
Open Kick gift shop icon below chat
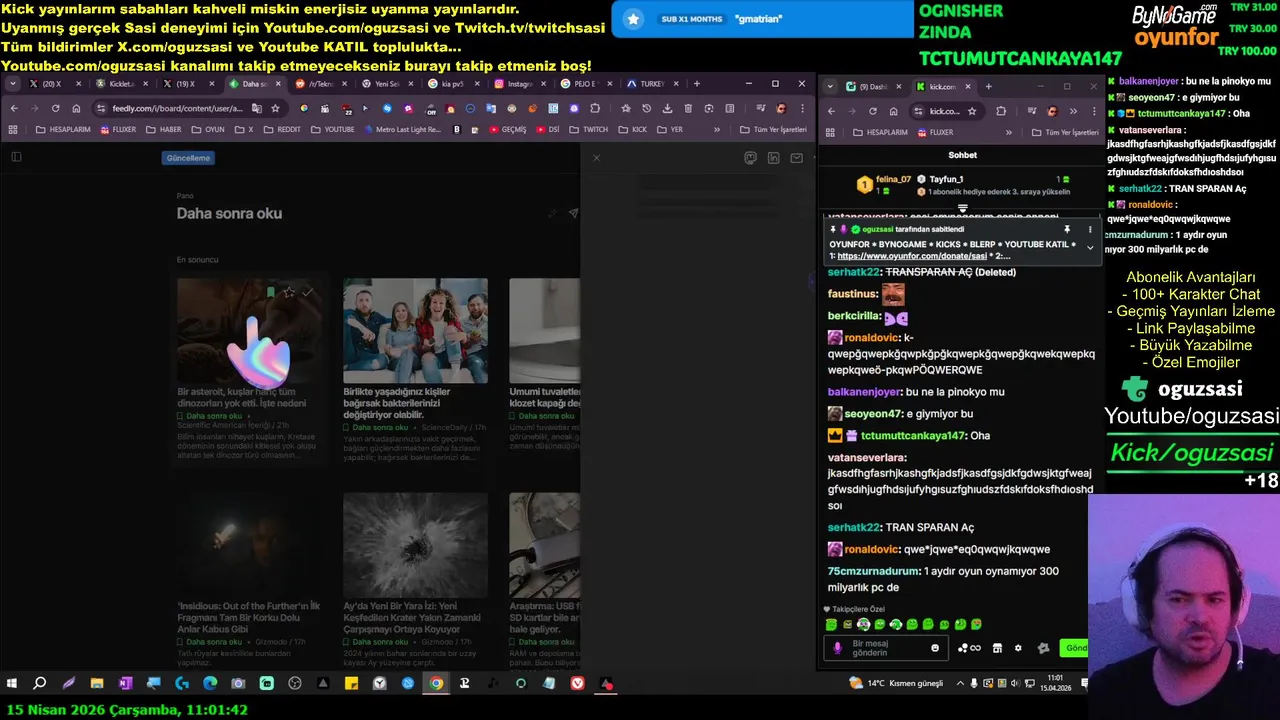pyautogui.click(x=996, y=648)
